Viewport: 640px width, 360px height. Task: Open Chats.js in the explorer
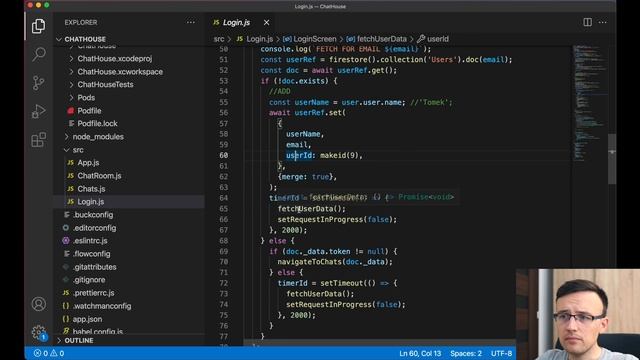click(x=91, y=189)
